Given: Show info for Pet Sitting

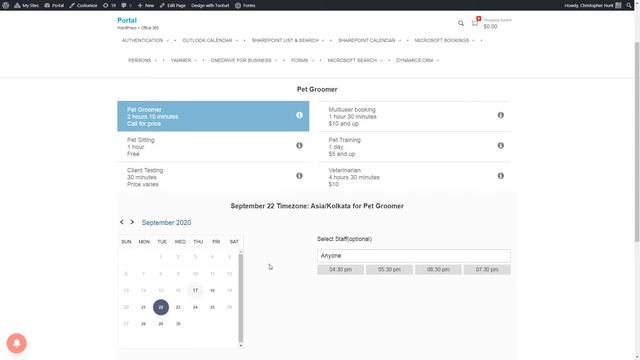Looking at the screenshot, I should coord(299,145).
